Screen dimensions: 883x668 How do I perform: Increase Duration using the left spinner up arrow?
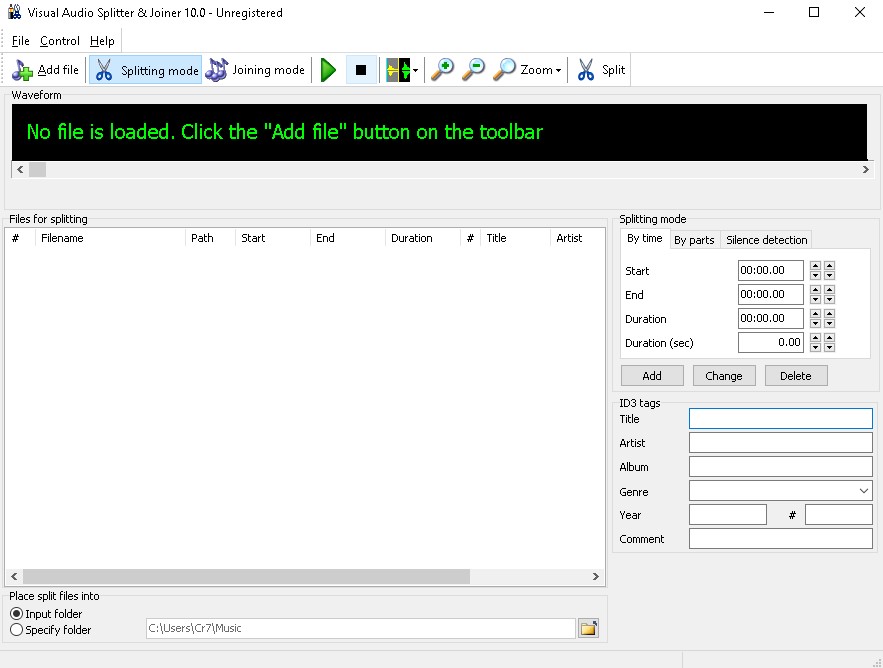(x=815, y=314)
